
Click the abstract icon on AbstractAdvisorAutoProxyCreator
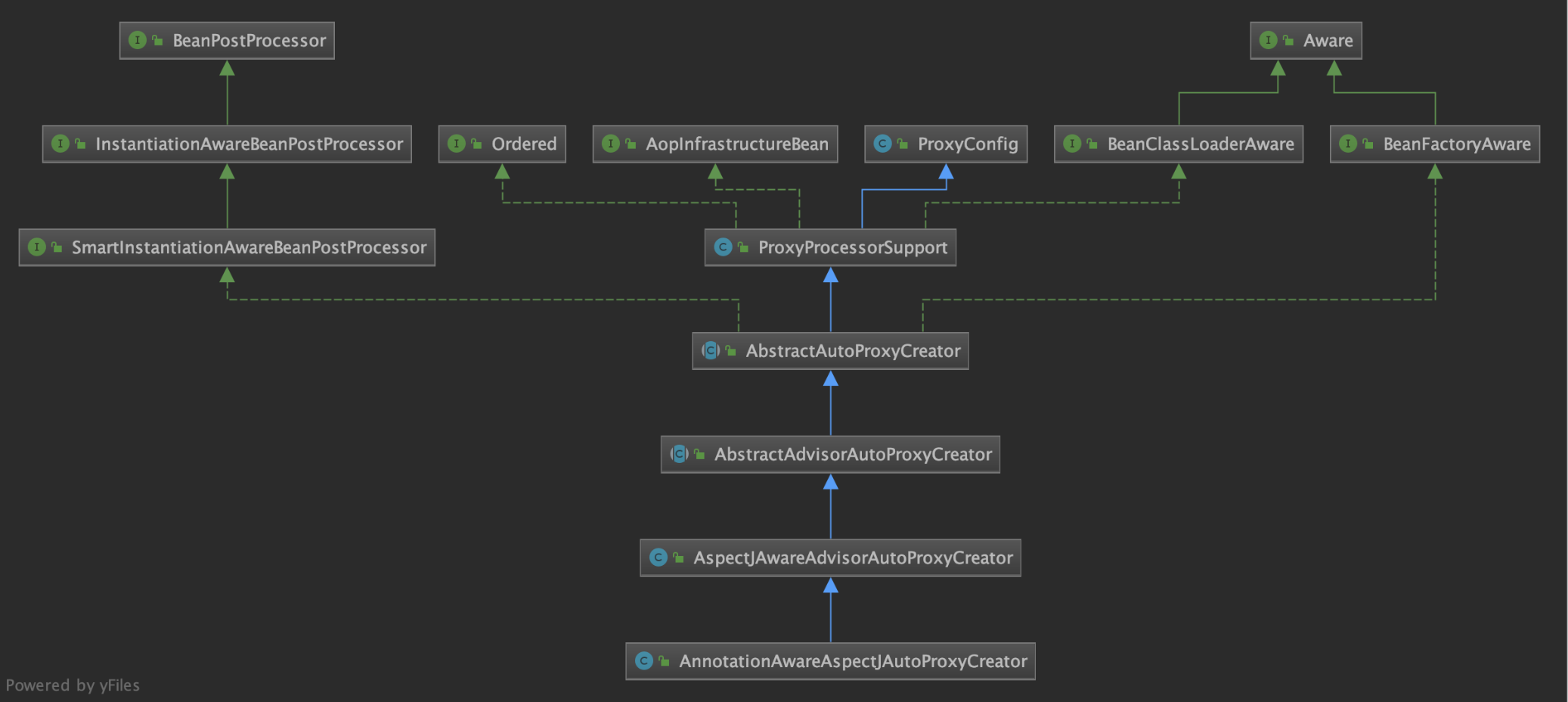[x=679, y=454]
